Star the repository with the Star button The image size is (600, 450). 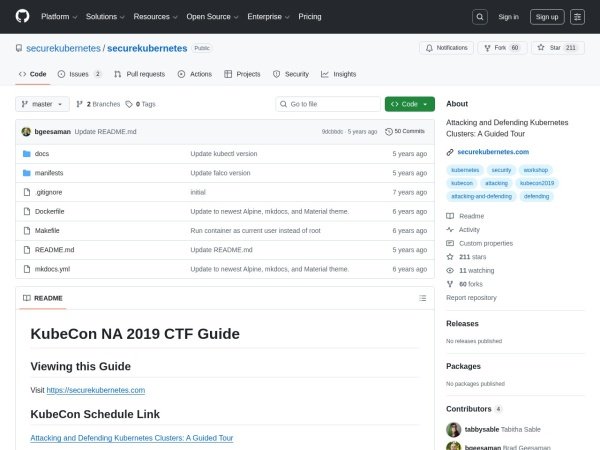[558, 48]
